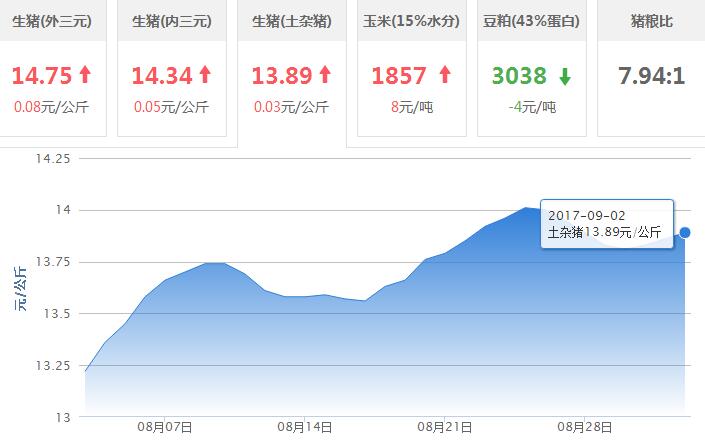Click the red up arrow beside 14.34
Image resolution: width=705 pixels, height=446 pixels.
tap(205, 75)
